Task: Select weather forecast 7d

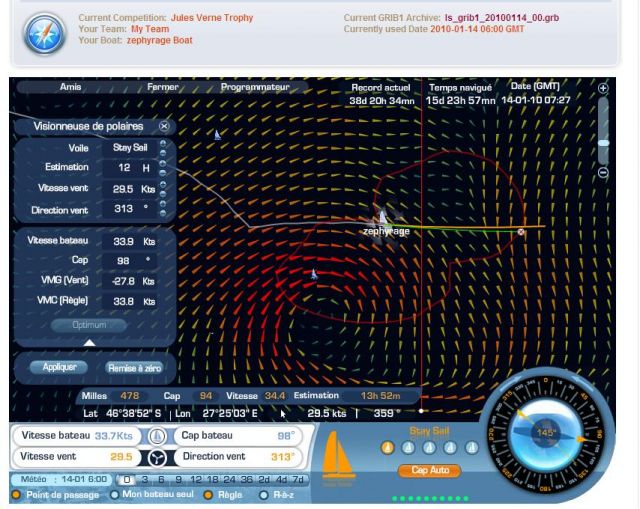Action: [x=298, y=480]
